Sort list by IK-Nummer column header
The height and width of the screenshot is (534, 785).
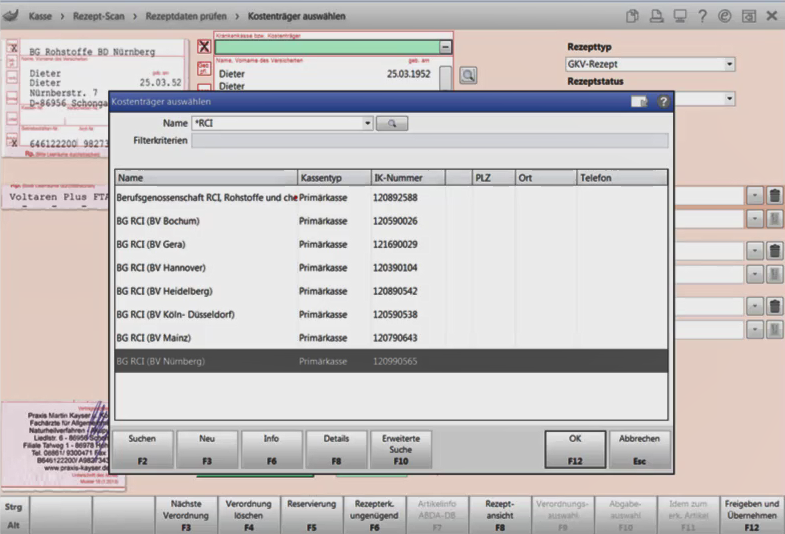click(407, 177)
